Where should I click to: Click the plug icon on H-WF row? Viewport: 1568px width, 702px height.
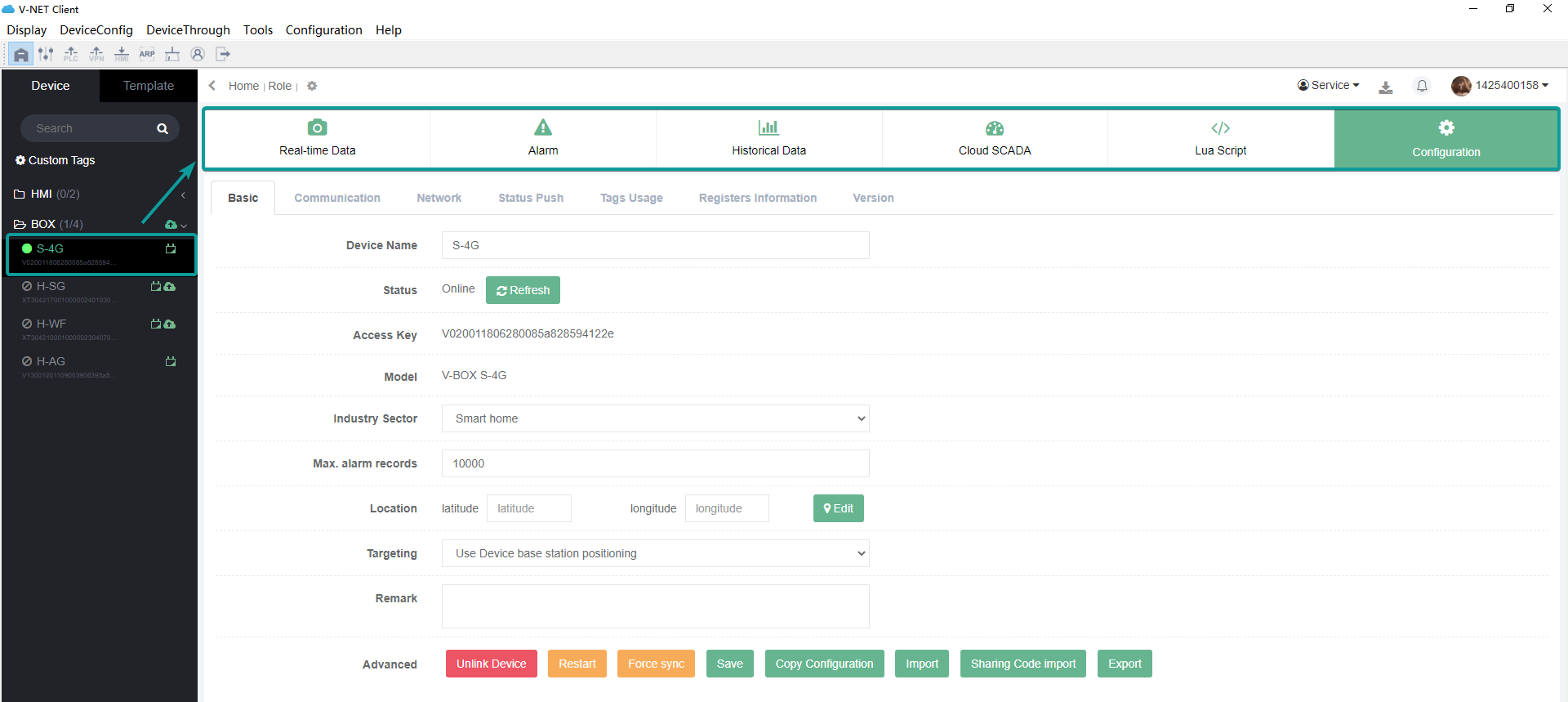pyautogui.click(x=156, y=324)
